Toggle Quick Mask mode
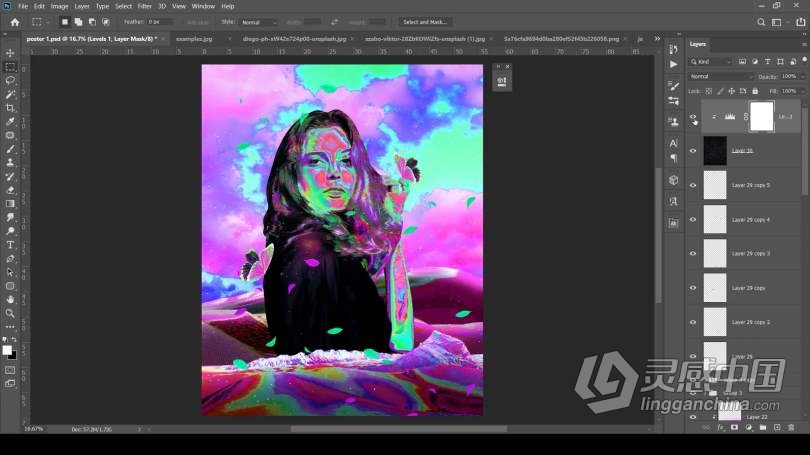The image size is (810, 455). pyautogui.click(x=10, y=370)
